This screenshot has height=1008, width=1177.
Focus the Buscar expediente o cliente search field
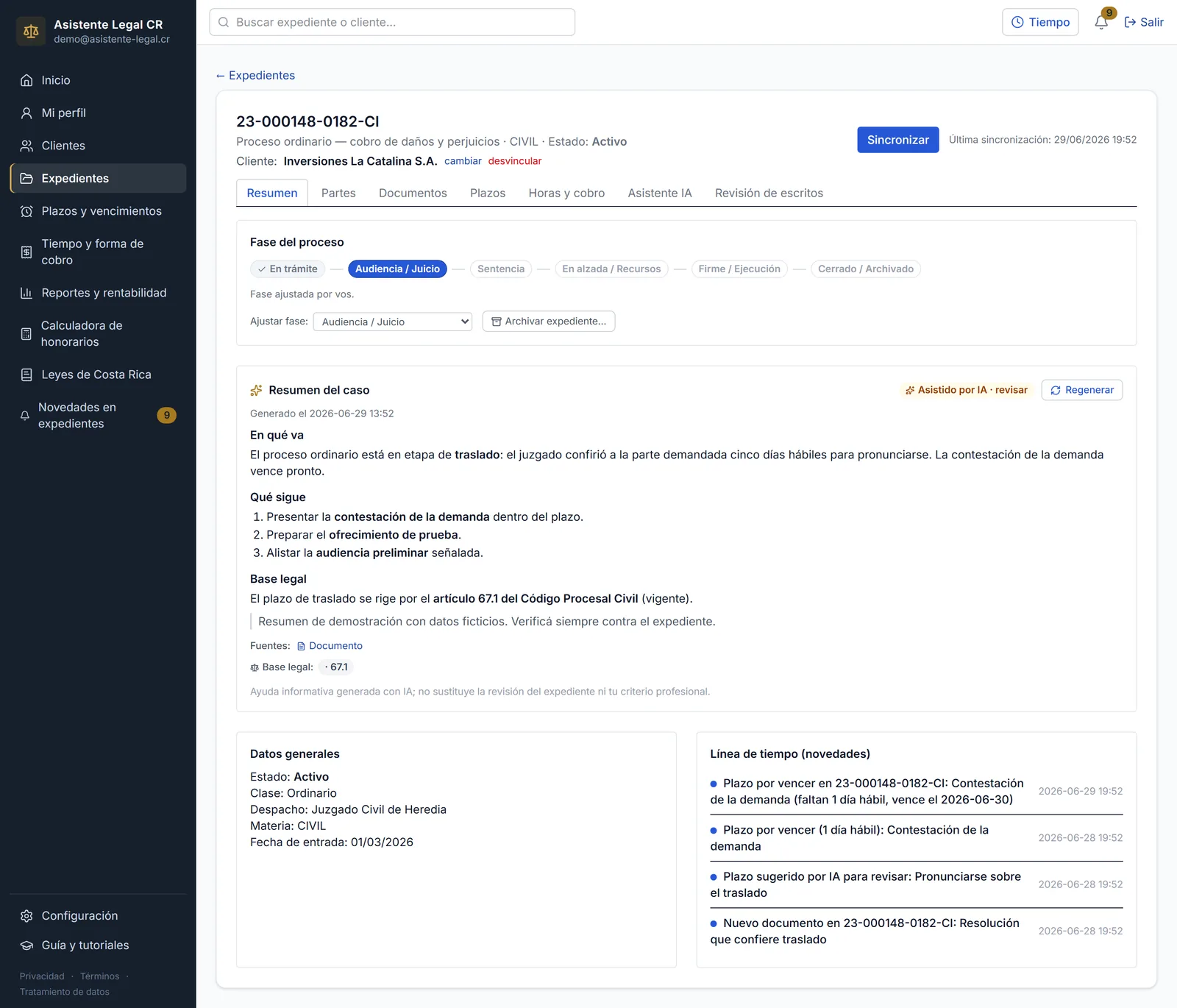(x=392, y=22)
